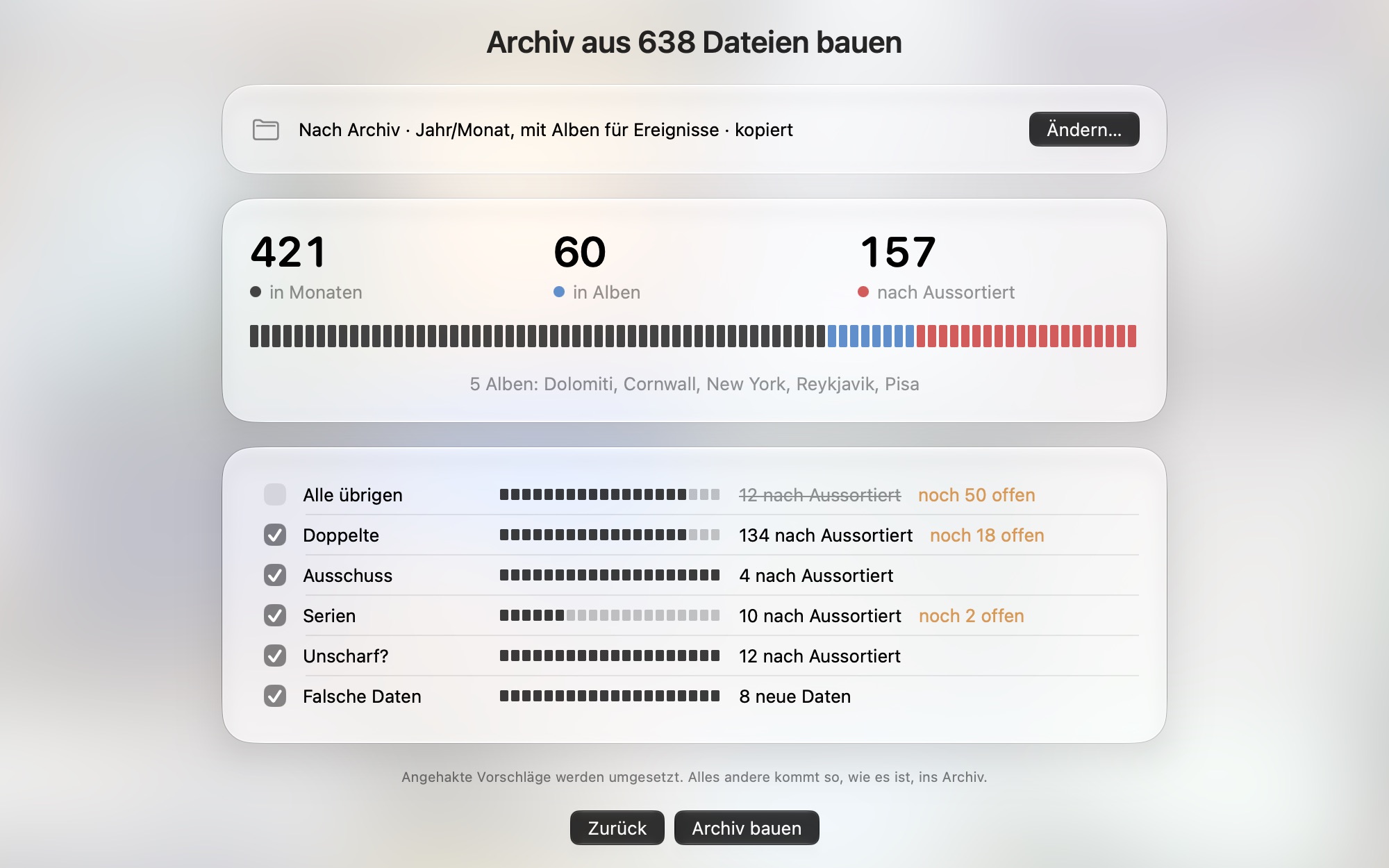This screenshot has height=868, width=1389.
Task: Click the segmented archive distribution bar
Action: click(693, 336)
